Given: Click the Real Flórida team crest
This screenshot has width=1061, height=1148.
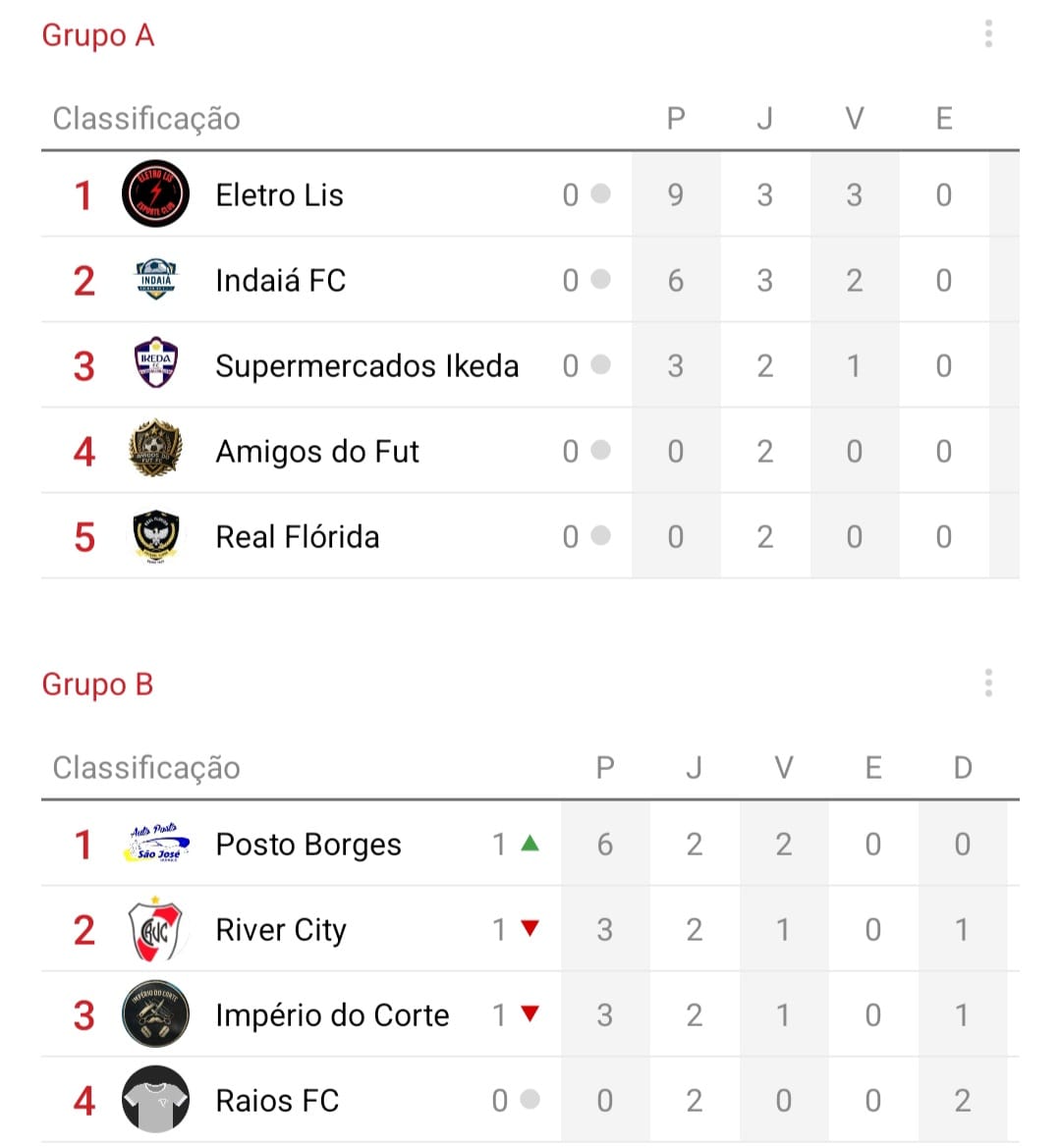Looking at the screenshot, I should pyautogui.click(x=155, y=536).
